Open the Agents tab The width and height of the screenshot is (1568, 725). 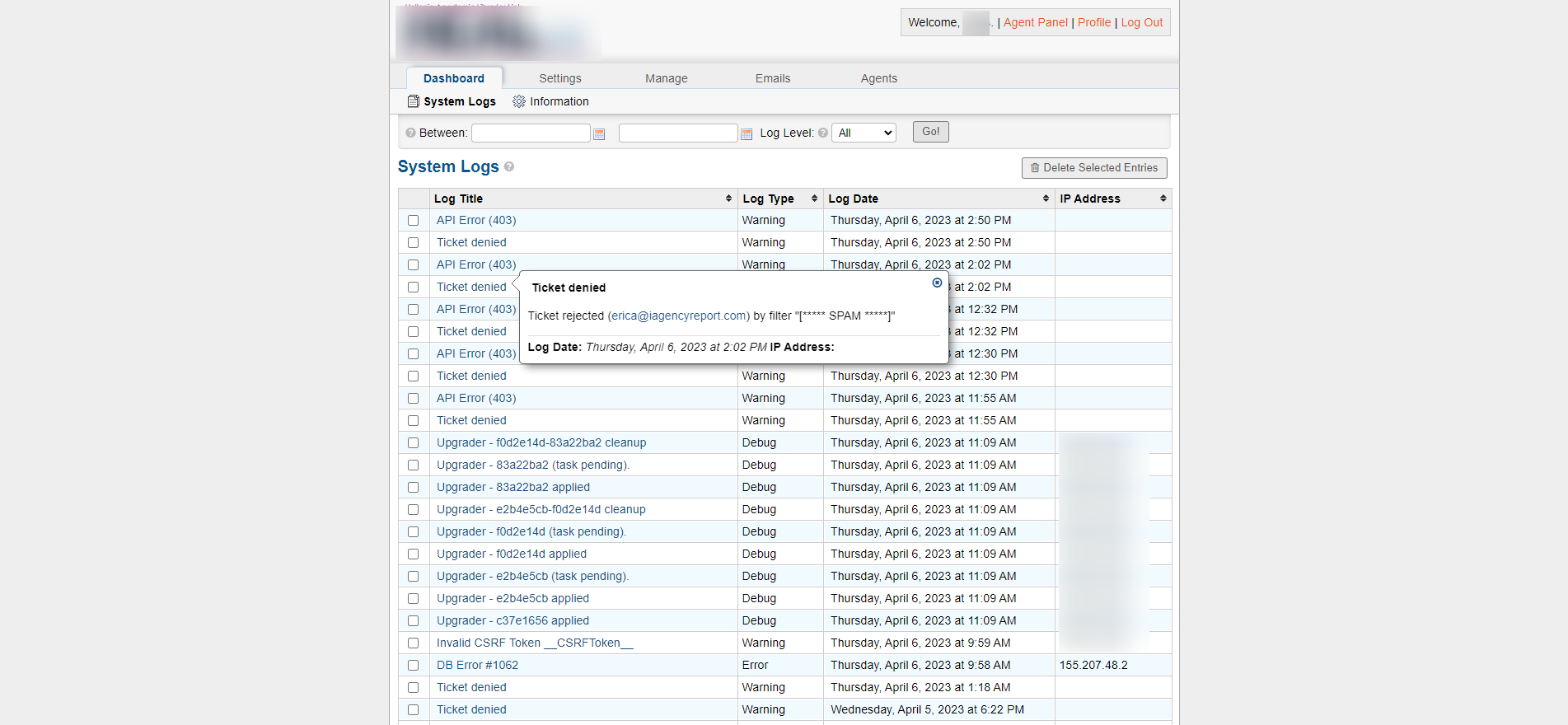pos(878,78)
